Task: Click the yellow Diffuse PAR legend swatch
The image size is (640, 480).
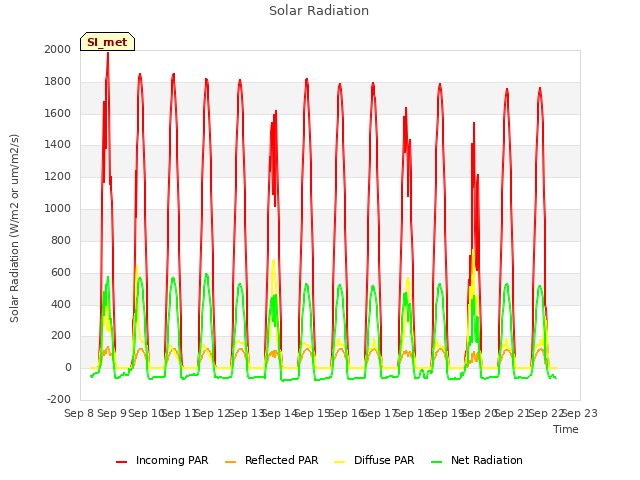Action: (340, 461)
